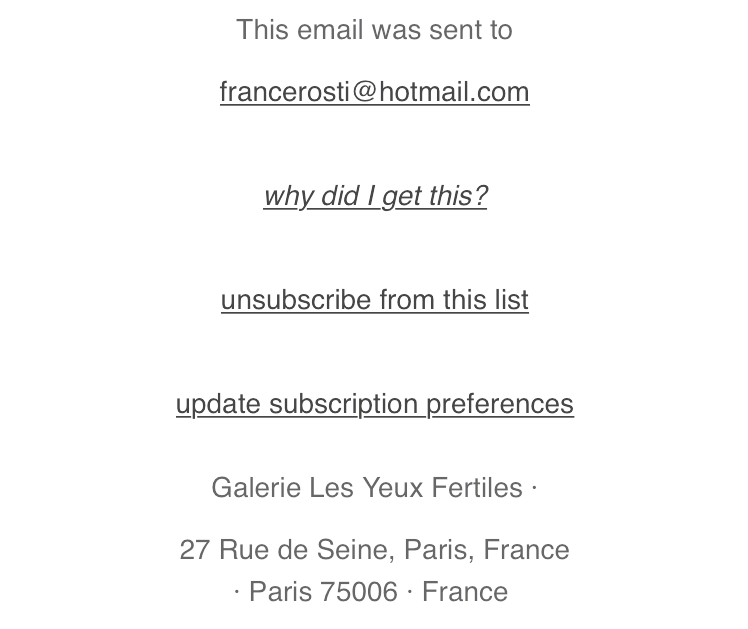Image resolution: width=748 pixels, height=629 pixels.
Task: Click the word "Fertiles" in the gallery name
Action: 477,488
